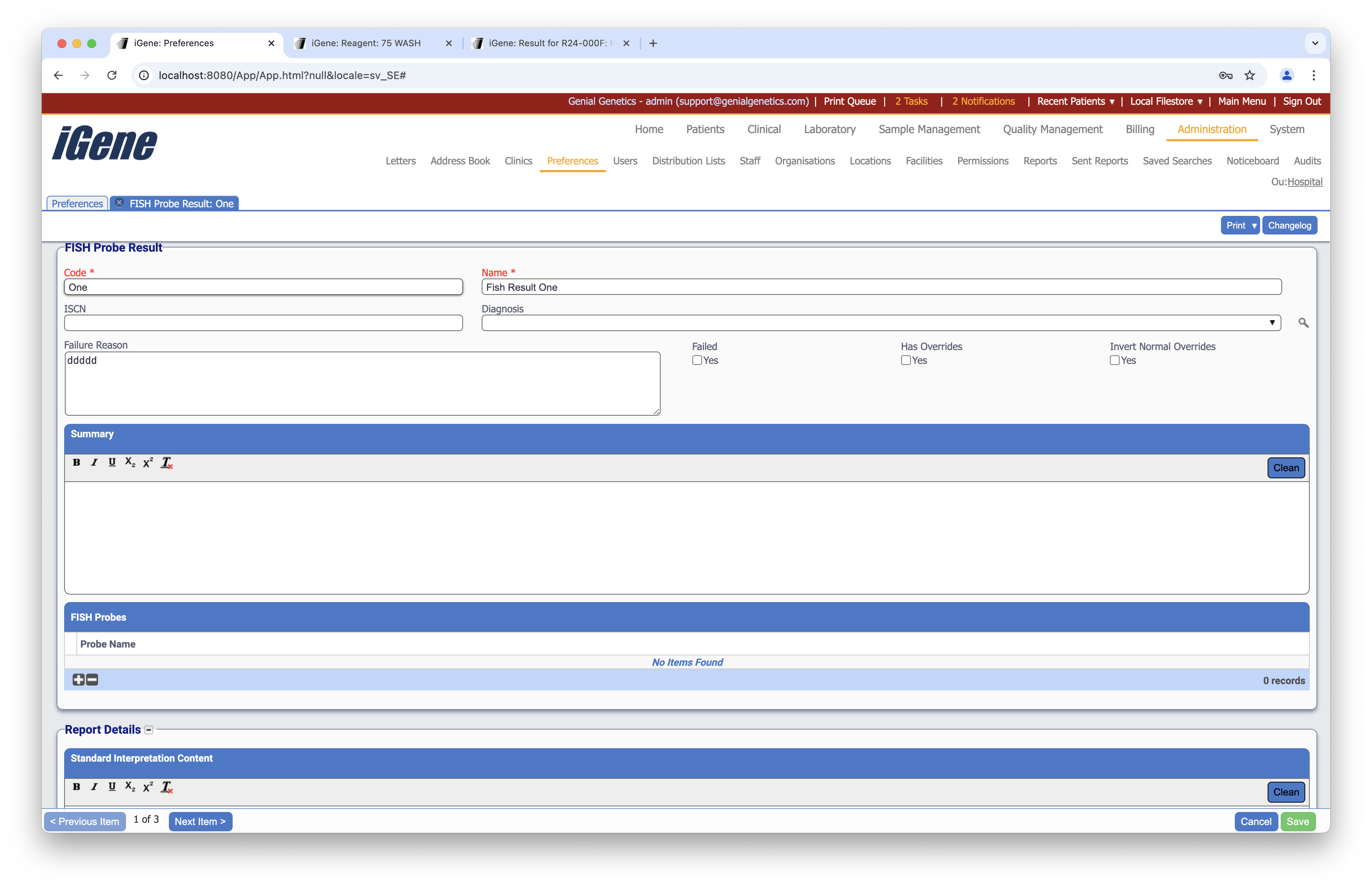Expand the Print button dropdown arrow
Image resolution: width=1372 pixels, height=888 pixels.
tap(1254, 225)
